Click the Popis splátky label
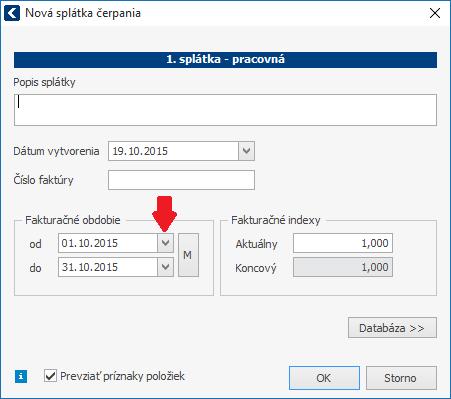This screenshot has height=399, width=451. (x=44, y=82)
